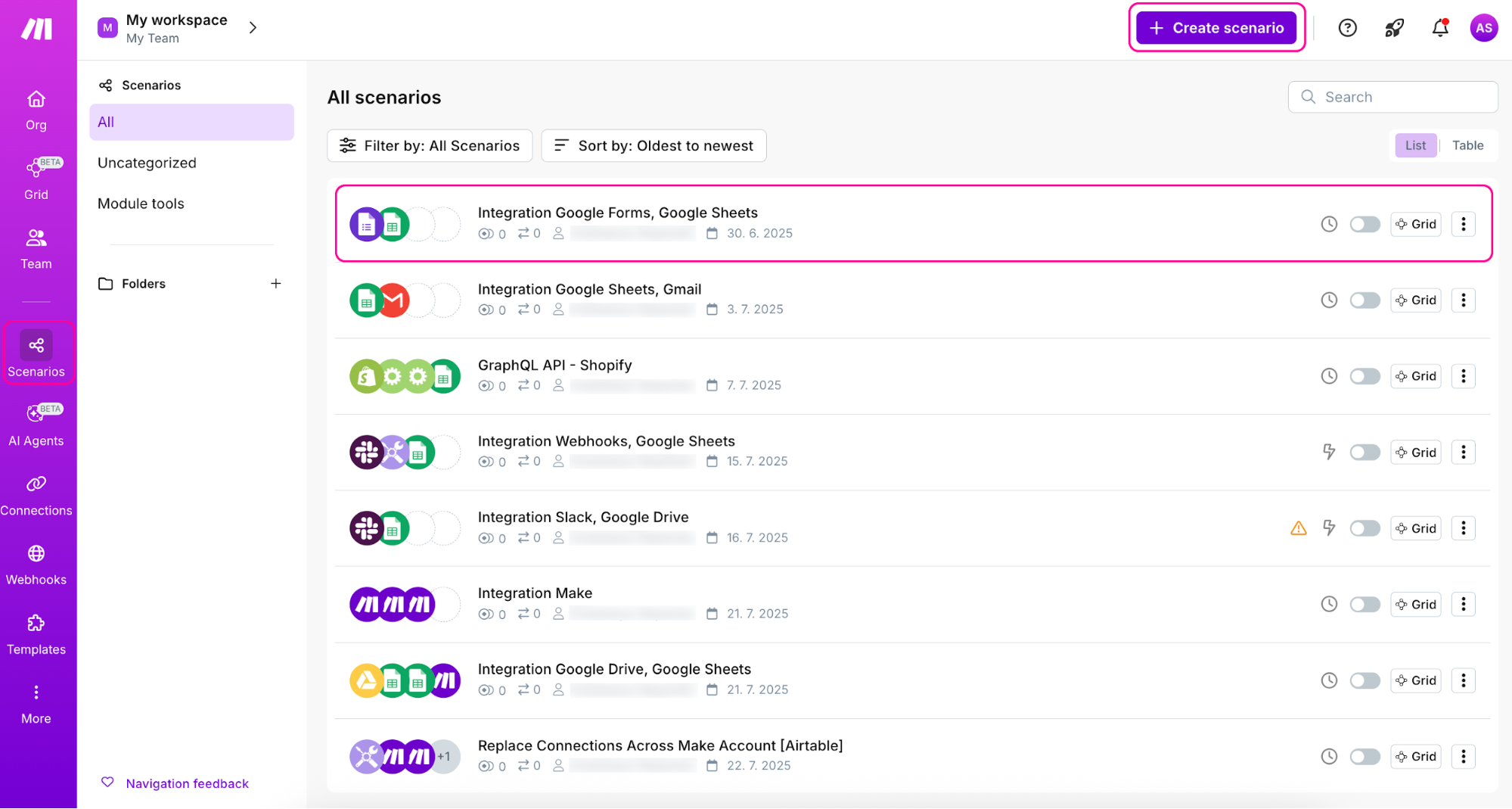Open the Filter by: All Scenarios dropdown
This screenshot has height=809, width=1512.
click(x=430, y=145)
